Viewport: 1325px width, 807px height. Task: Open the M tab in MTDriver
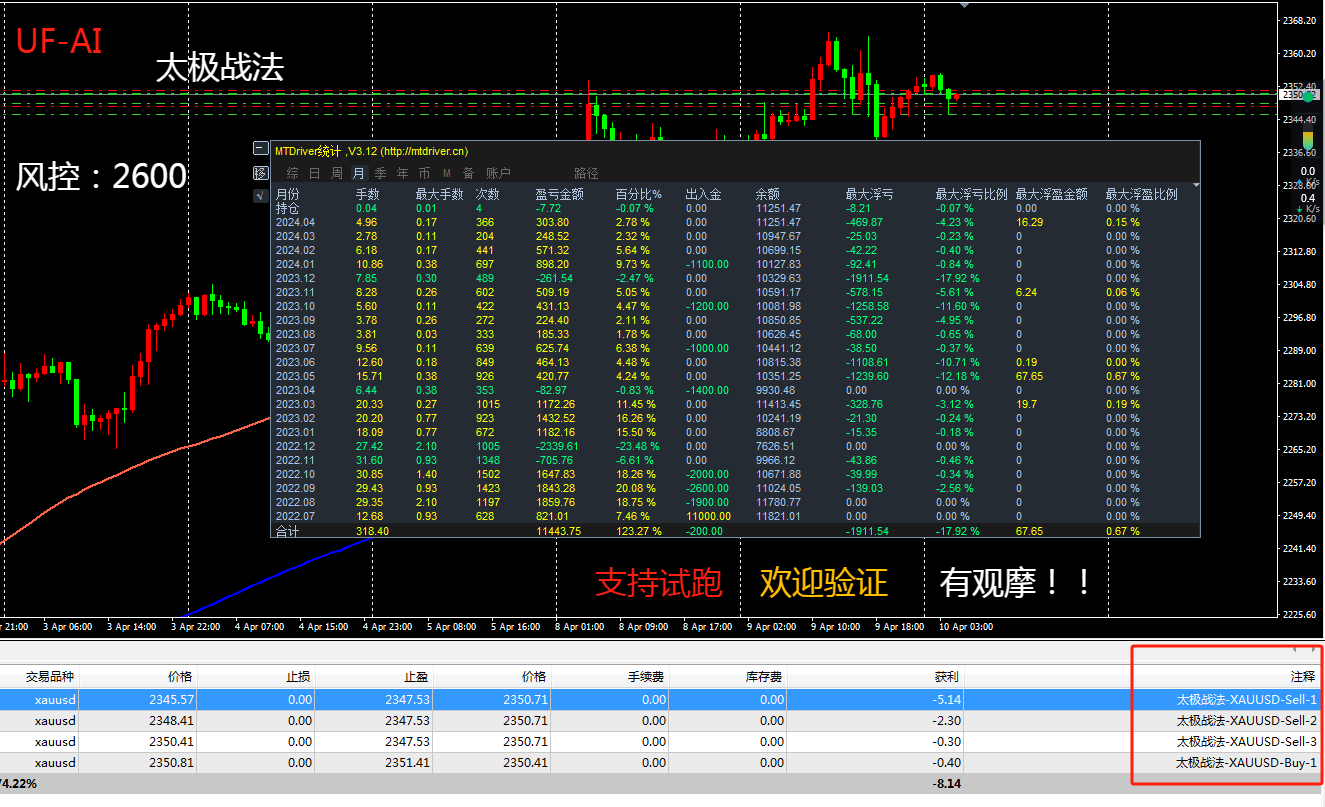[x=446, y=173]
